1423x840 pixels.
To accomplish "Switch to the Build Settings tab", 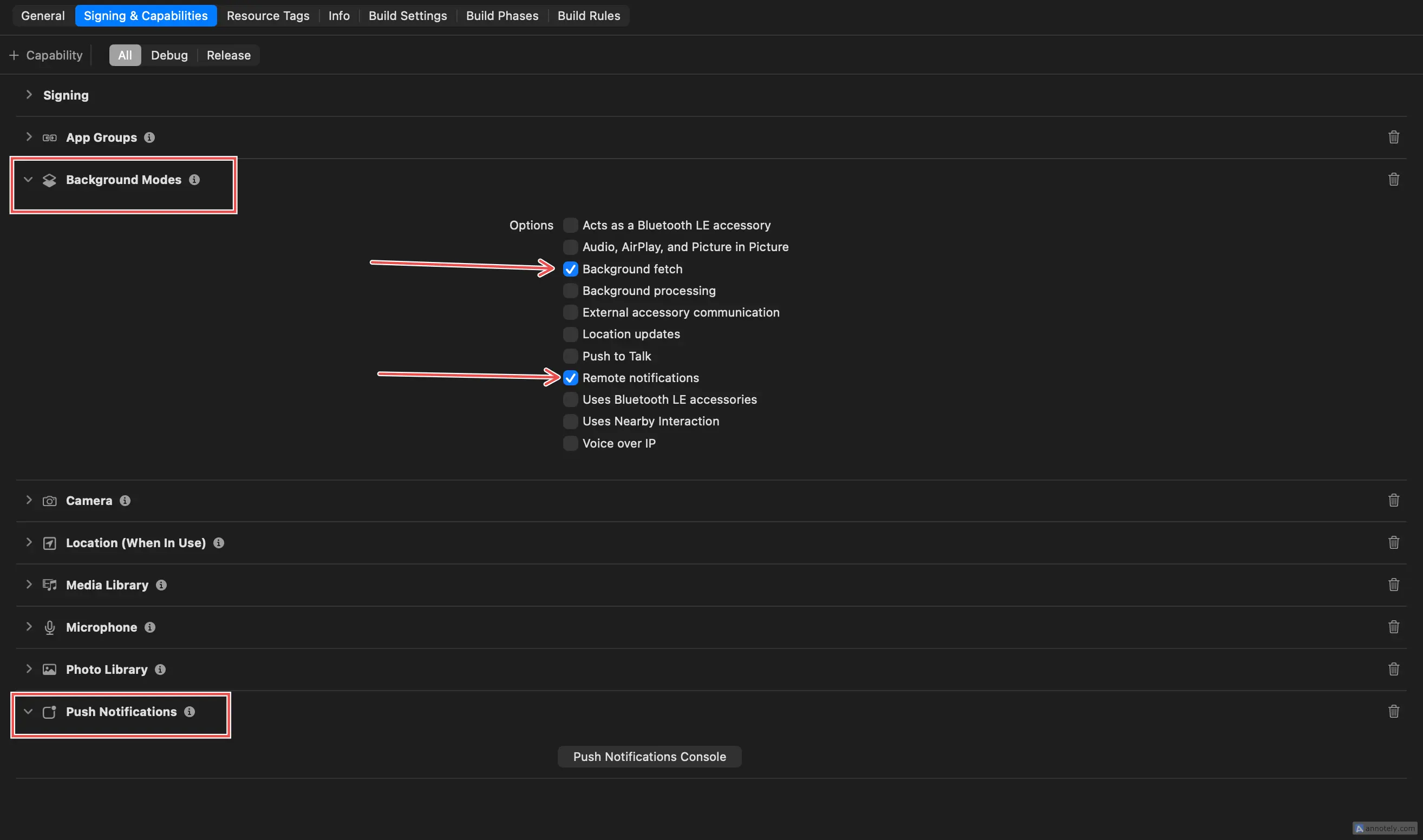I will point(407,15).
